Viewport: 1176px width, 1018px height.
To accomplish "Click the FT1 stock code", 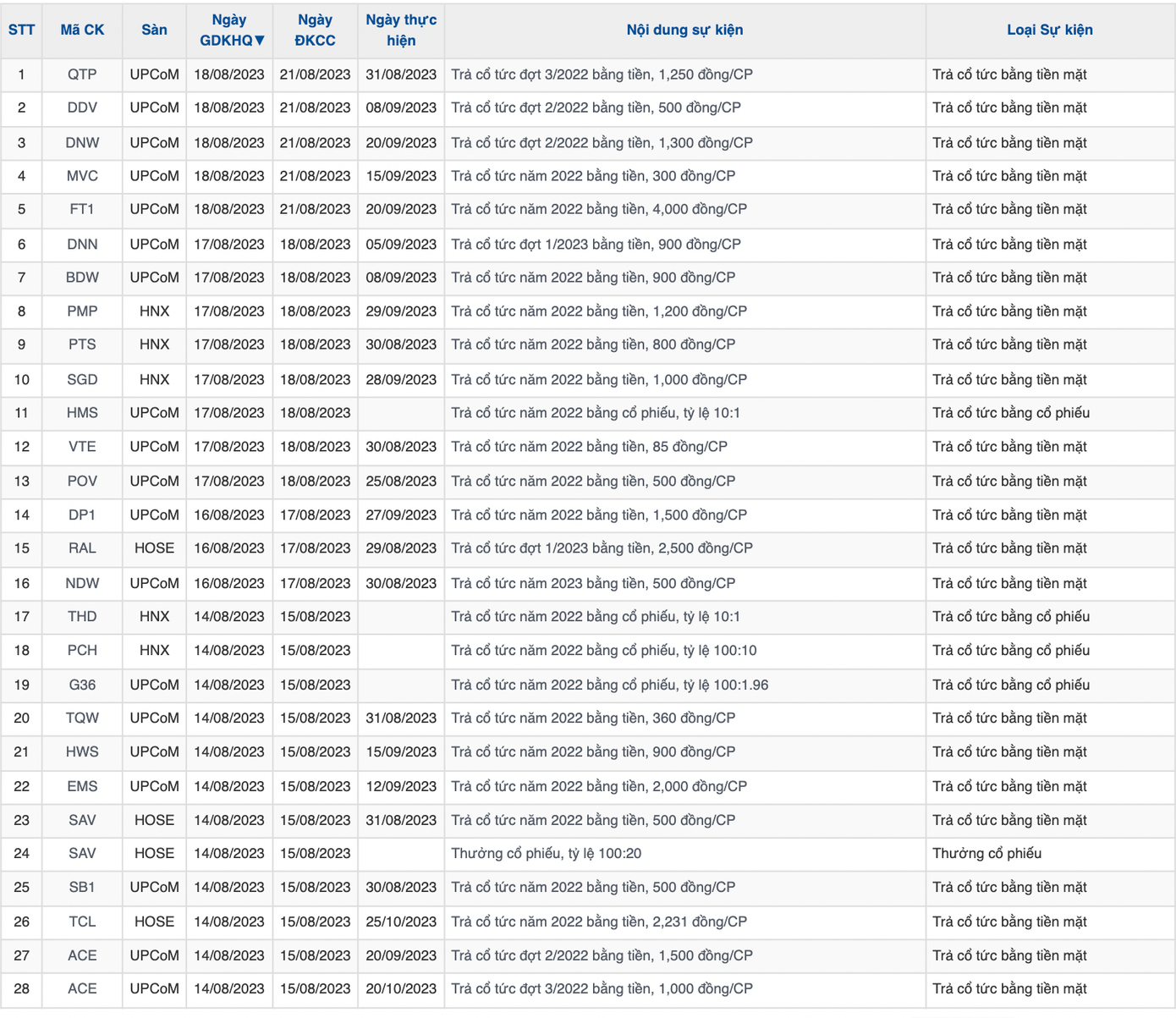I will tap(82, 209).
